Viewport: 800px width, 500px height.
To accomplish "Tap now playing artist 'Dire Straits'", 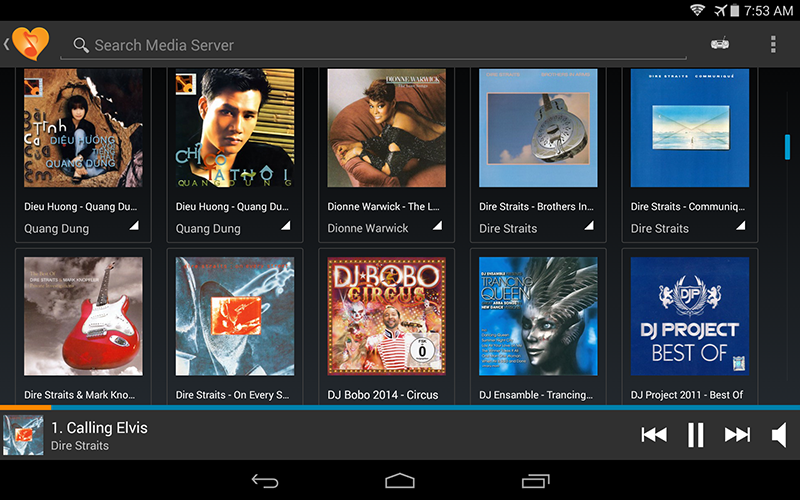I will [80, 445].
